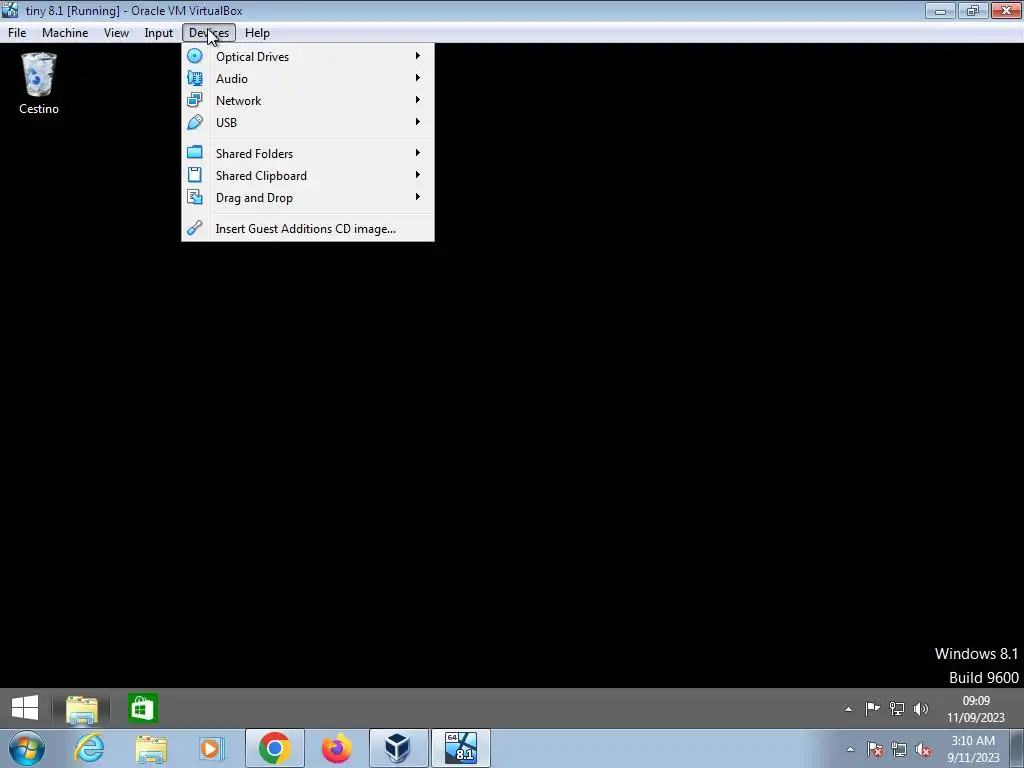This screenshot has height=768, width=1024.
Task: Open the Help menu
Action: (x=257, y=33)
